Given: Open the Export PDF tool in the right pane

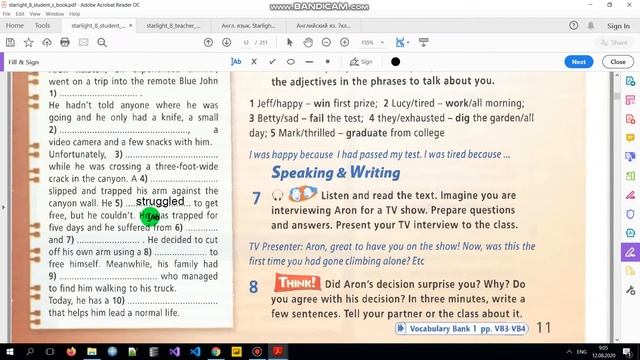Looking at the screenshot, I should click(x=630, y=81).
